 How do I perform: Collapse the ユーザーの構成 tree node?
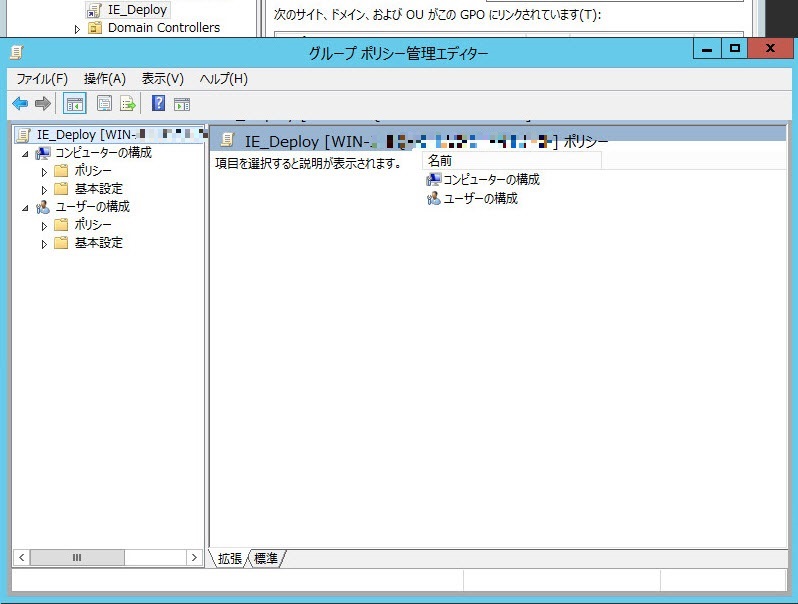(25, 207)
